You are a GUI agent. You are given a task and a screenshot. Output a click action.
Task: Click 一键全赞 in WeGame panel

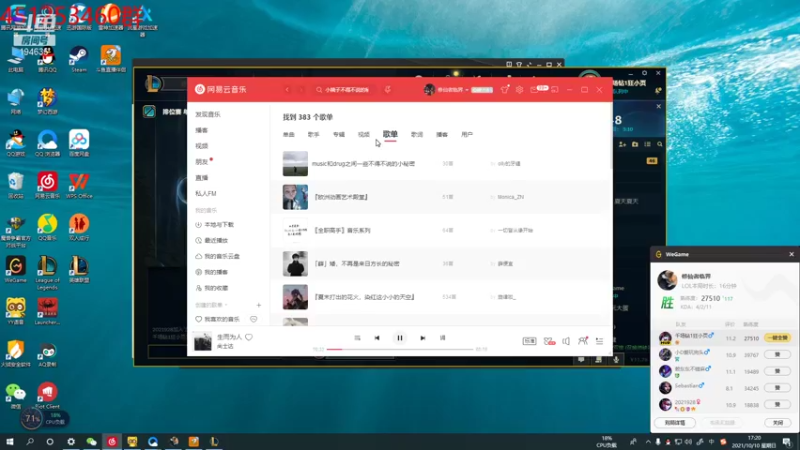pyautogui.click(x=777, y=338)
